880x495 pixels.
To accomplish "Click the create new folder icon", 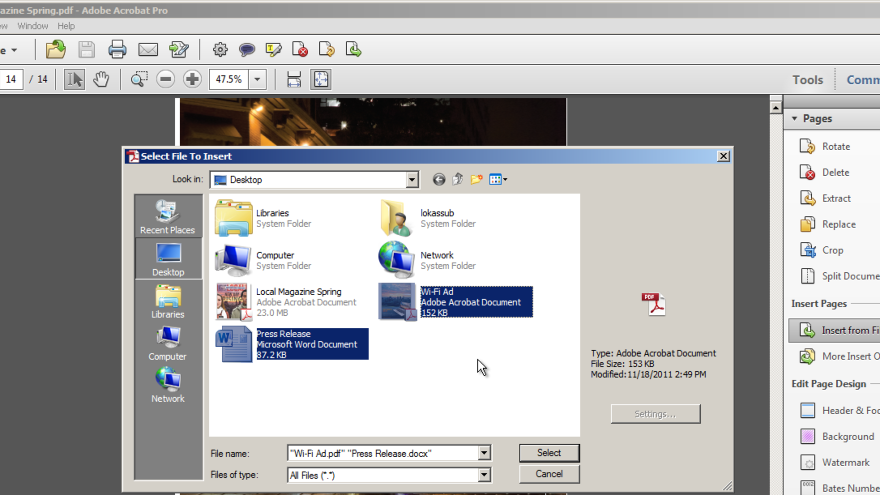I will point(476,180).
